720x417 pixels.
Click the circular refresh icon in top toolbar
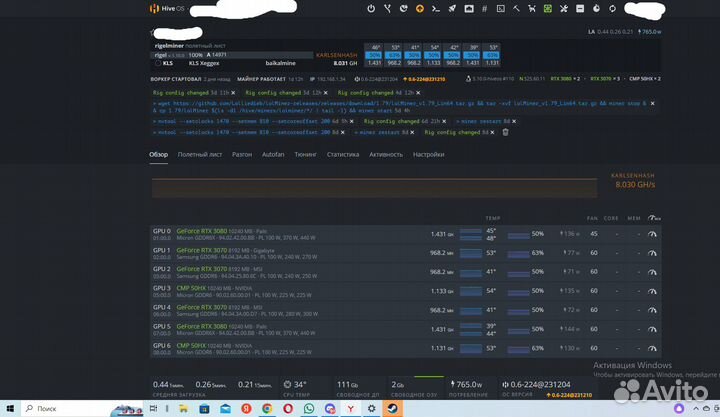[x=613, y=9]
